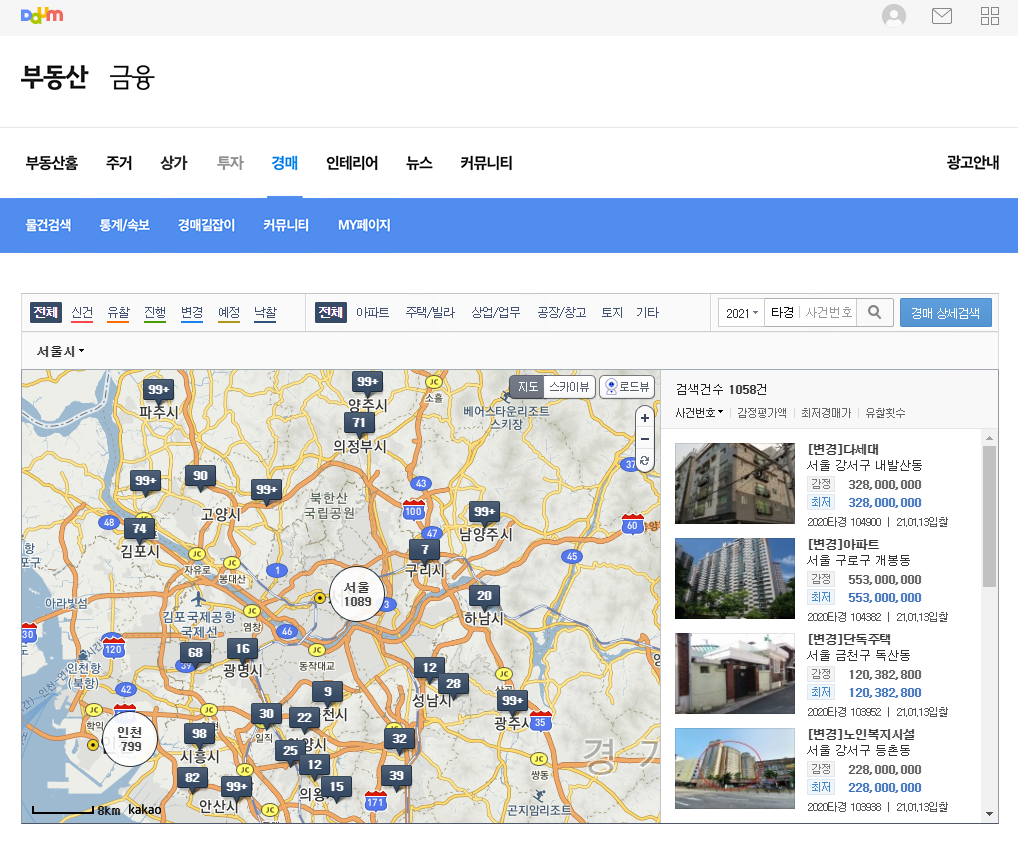The height and width of the screenshot is (847, 1018).
Task: Open the 경매 main menu tab
Action: (x=284, y=163)
